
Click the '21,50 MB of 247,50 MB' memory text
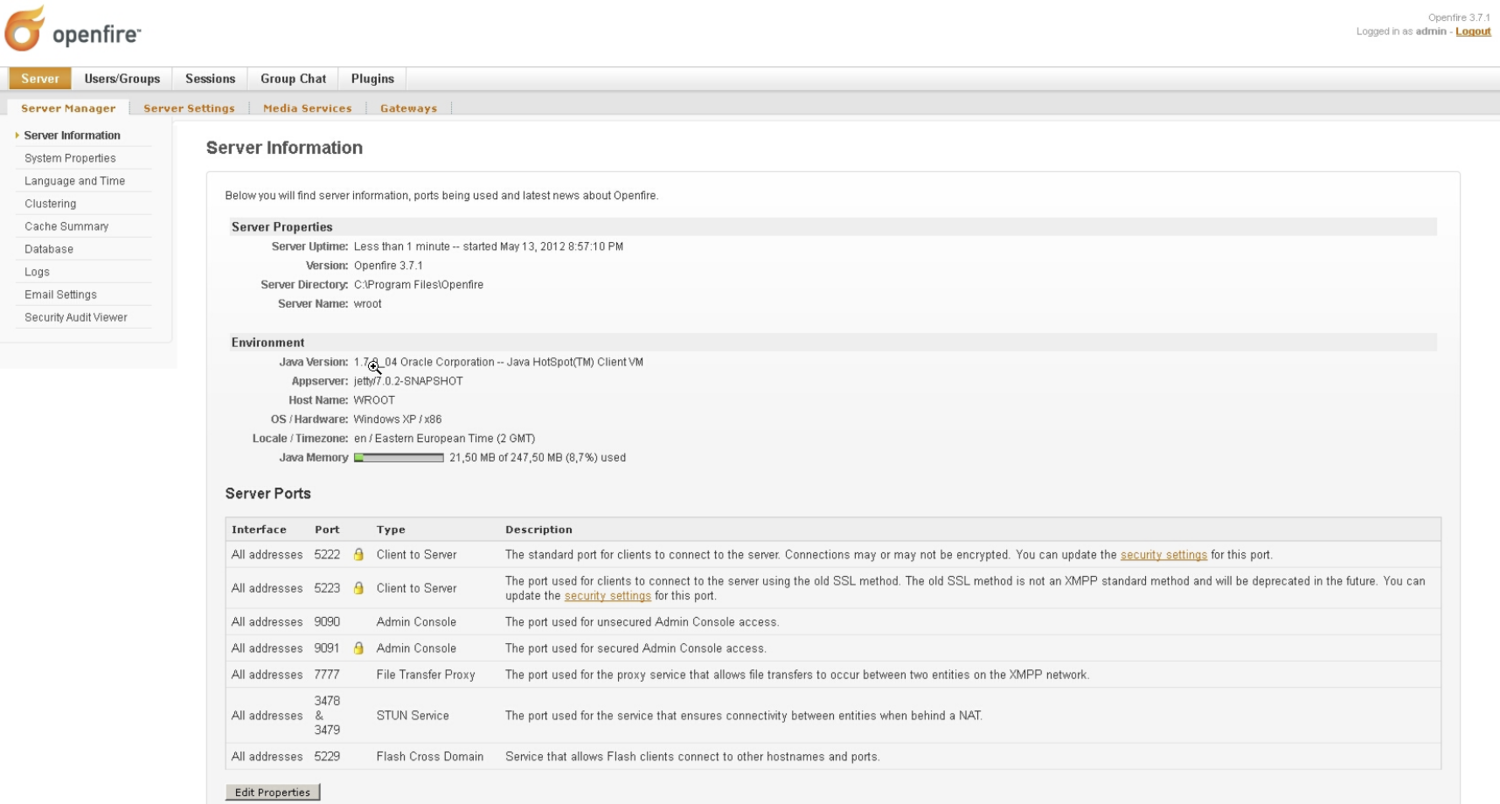click(538, 458)
